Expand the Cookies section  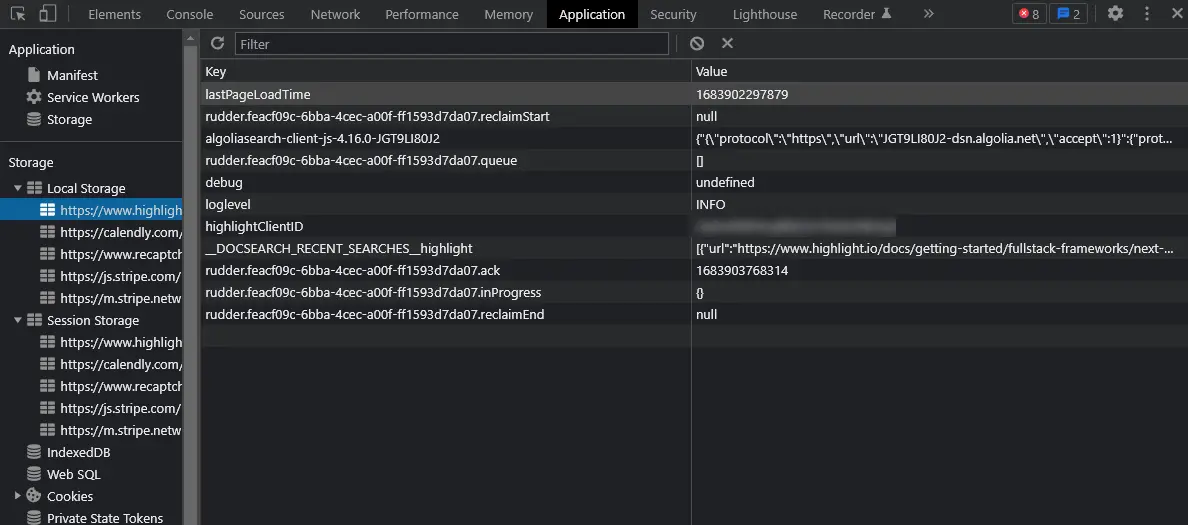18,496
